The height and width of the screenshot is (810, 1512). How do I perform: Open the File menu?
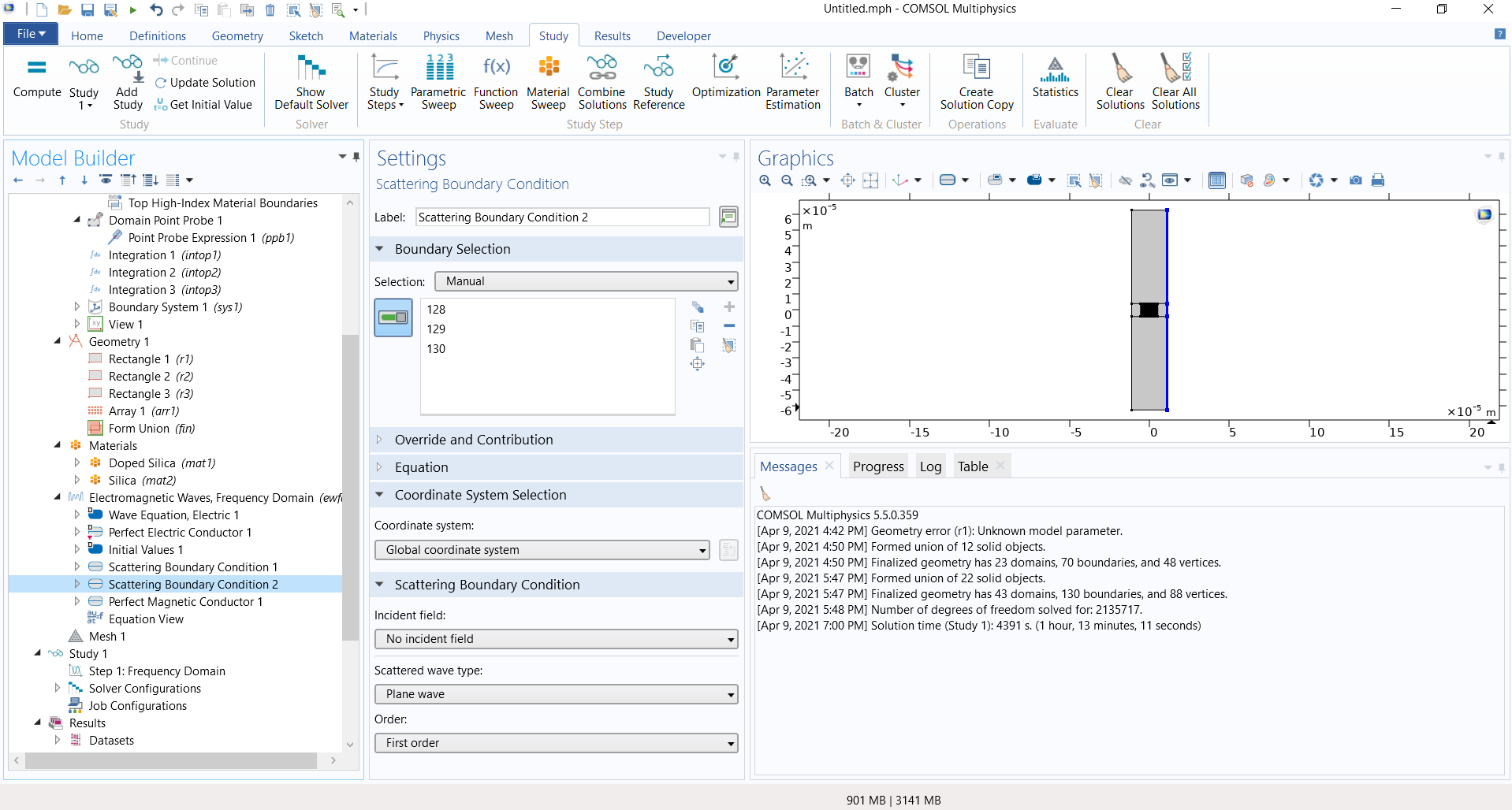click(32, 34)
